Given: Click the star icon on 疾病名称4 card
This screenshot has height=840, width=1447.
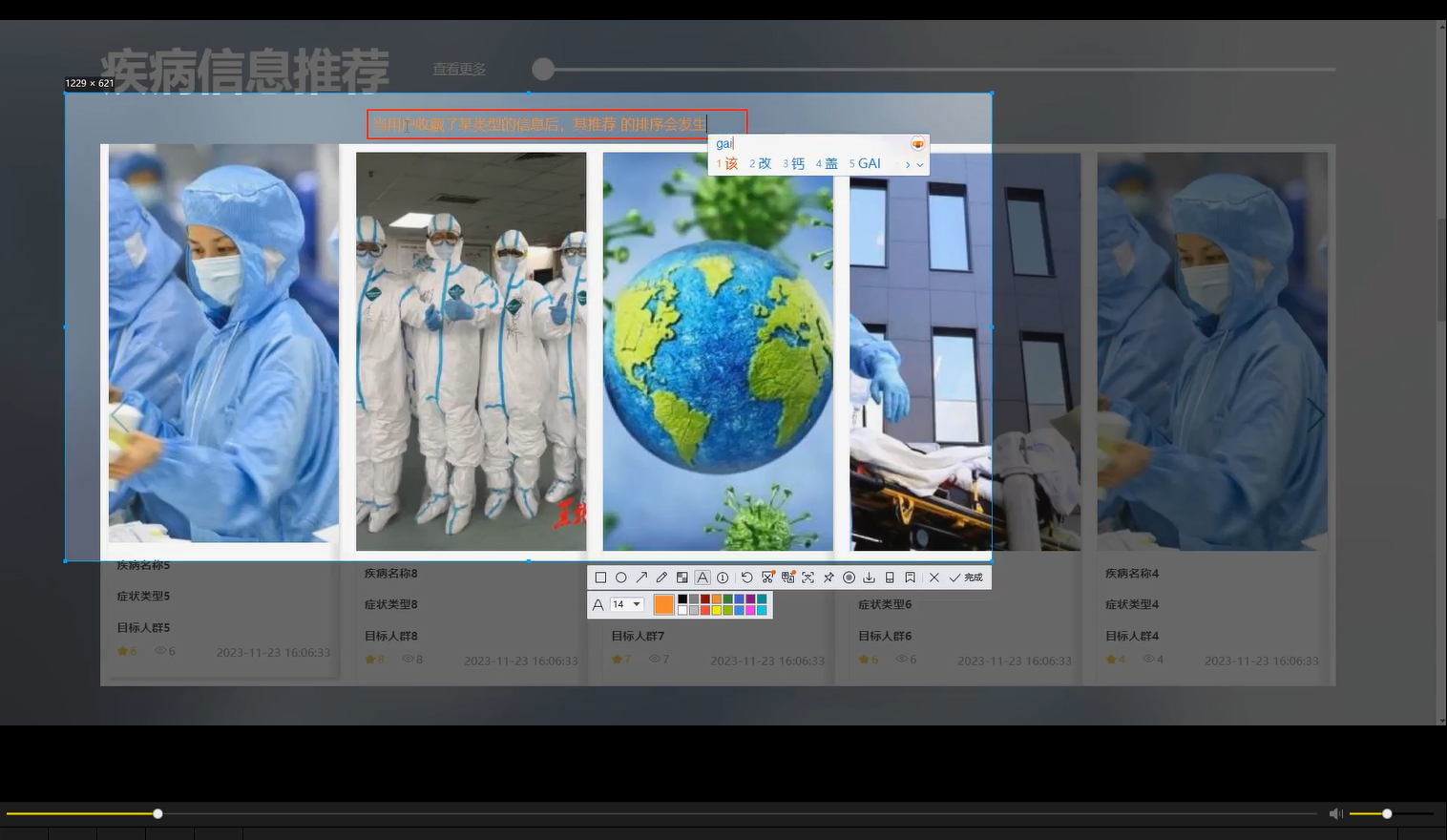Looking at the screenshot, I should [1111, 660].
